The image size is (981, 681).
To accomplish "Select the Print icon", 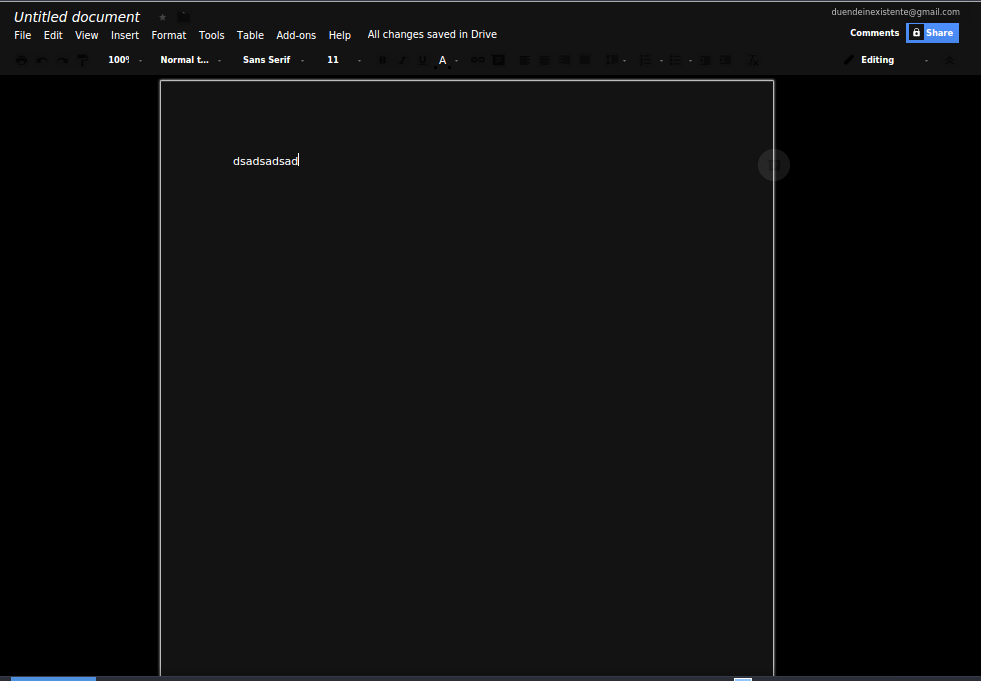I will (21, 59).
